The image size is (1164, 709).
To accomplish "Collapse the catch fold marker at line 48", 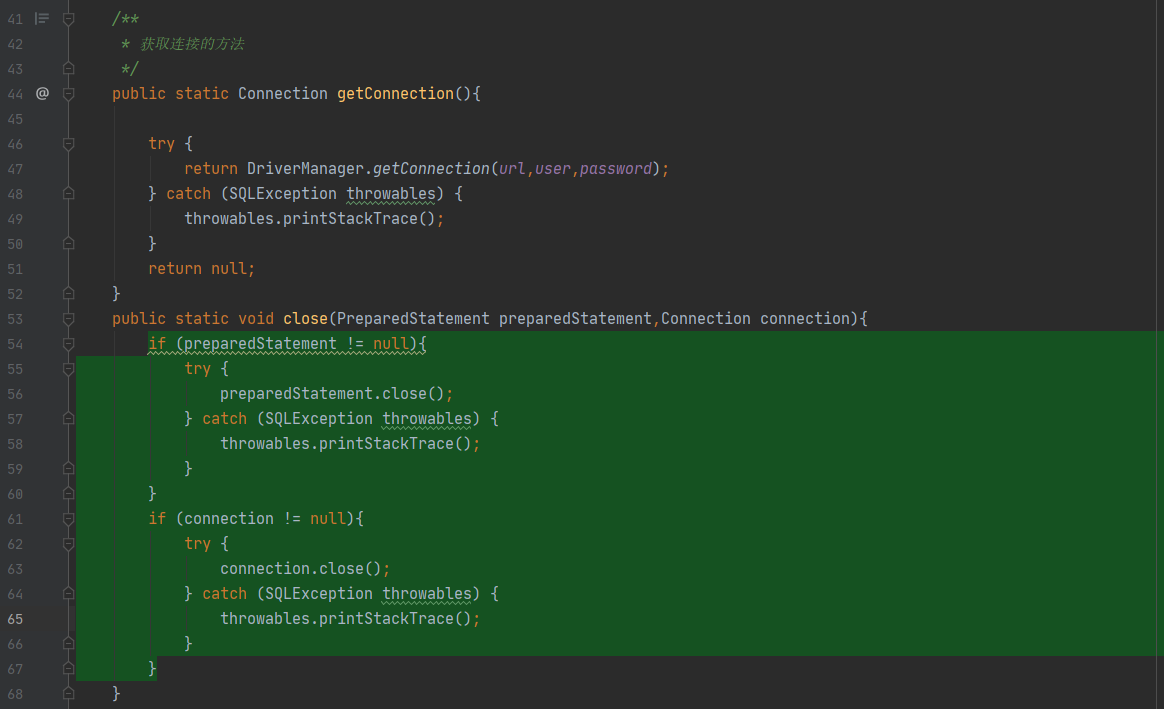I will [x=68, y=194].
